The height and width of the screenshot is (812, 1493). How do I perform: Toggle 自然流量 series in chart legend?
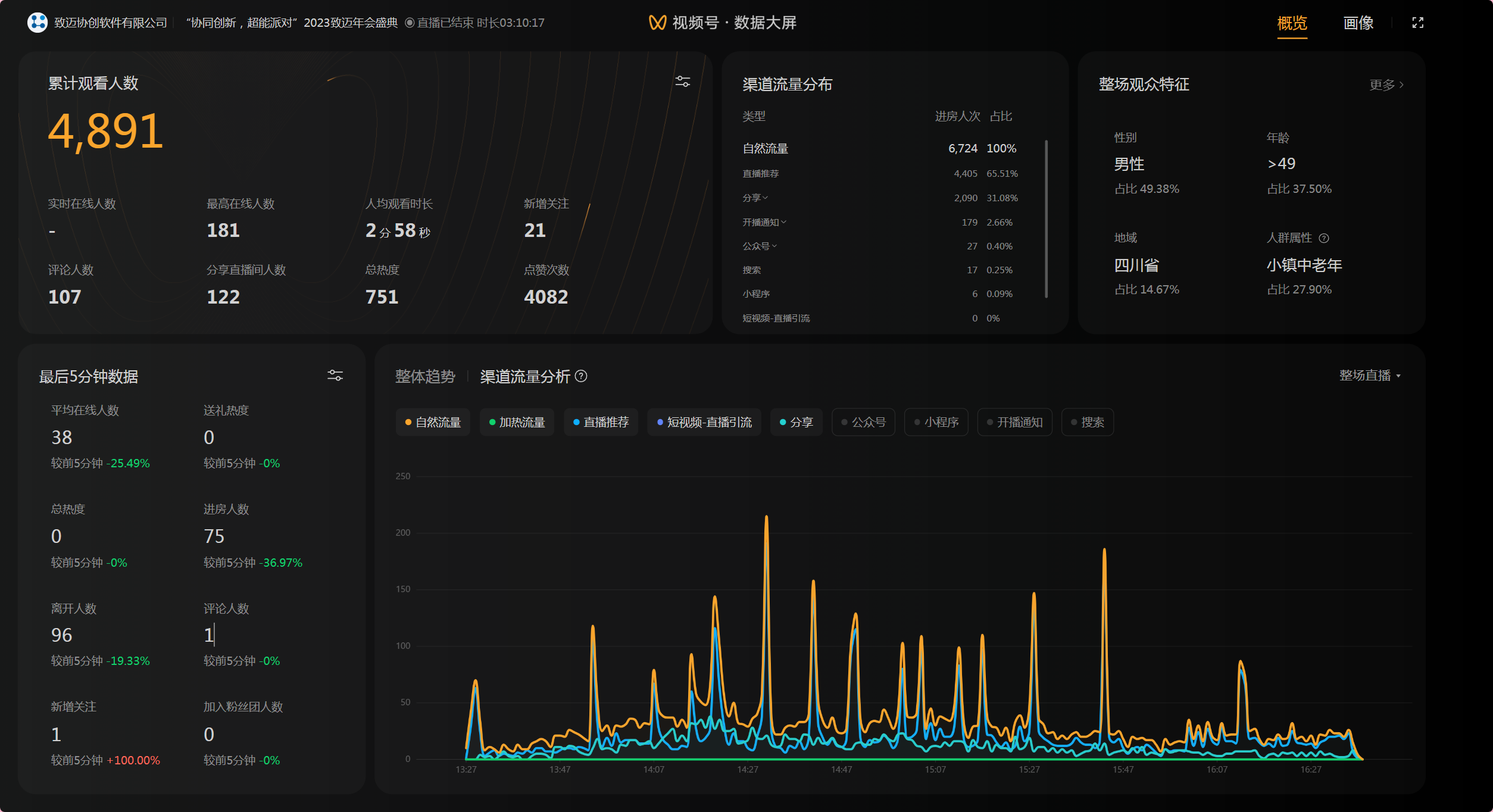pos(433,422)
